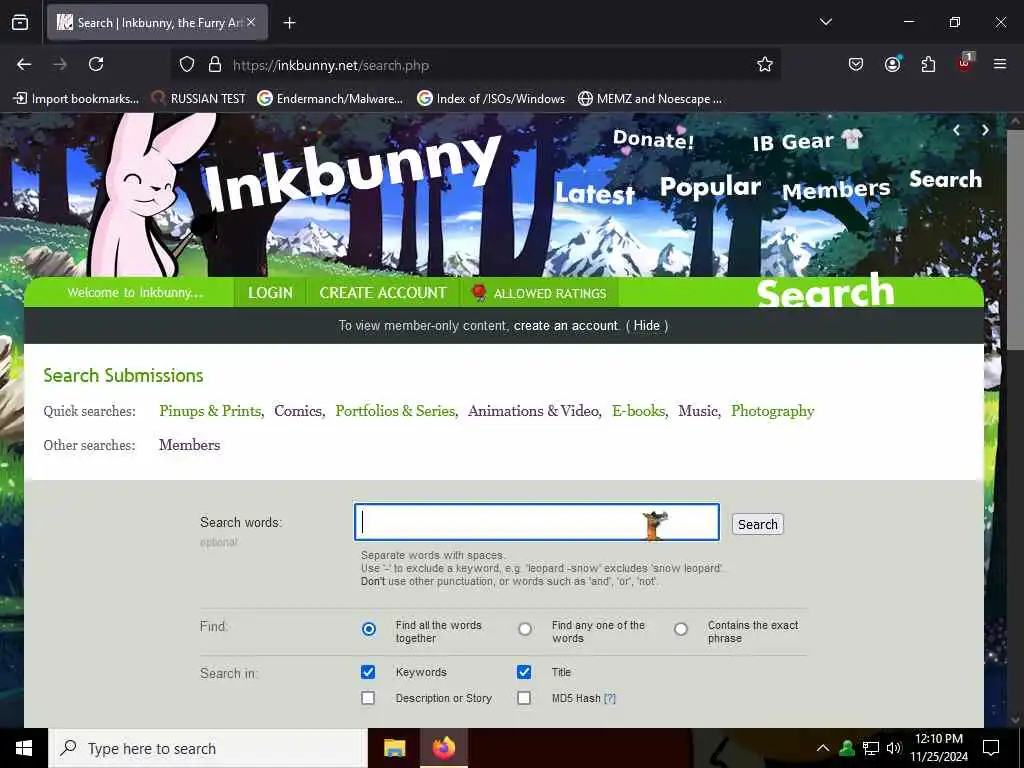
Task: Open Import bookmarks toolbar item
Action: (76, 99)
